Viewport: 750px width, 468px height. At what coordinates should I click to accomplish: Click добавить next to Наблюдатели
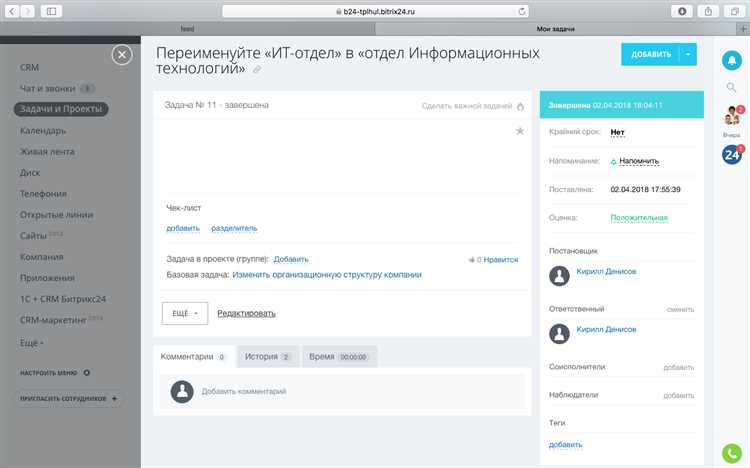pos(679,396)
